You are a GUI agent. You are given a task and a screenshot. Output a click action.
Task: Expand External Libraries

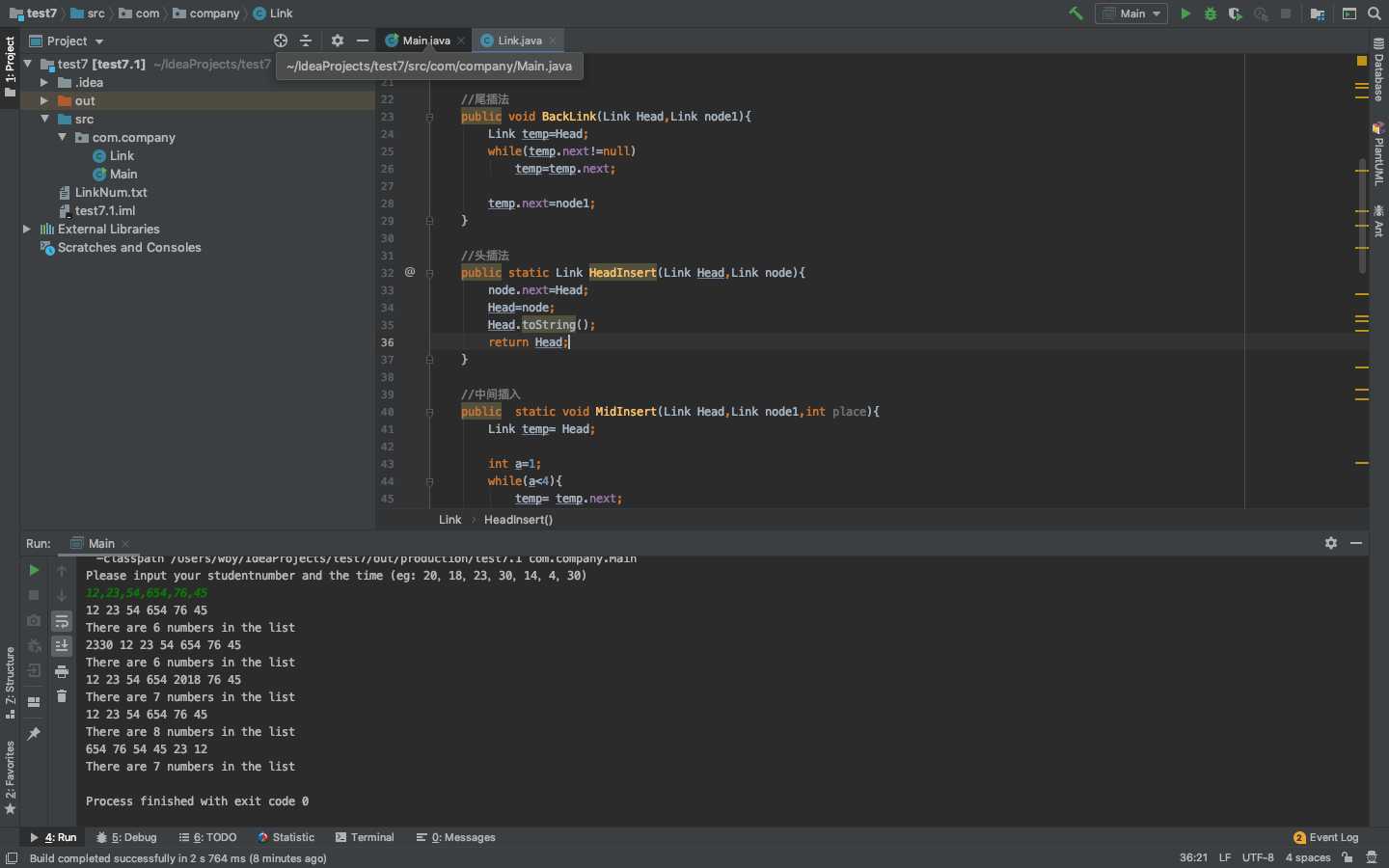(x=27, y=229)
